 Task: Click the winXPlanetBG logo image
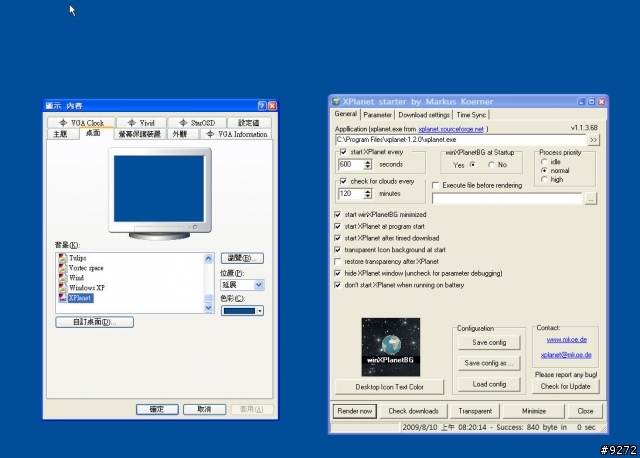coord(391,347)
